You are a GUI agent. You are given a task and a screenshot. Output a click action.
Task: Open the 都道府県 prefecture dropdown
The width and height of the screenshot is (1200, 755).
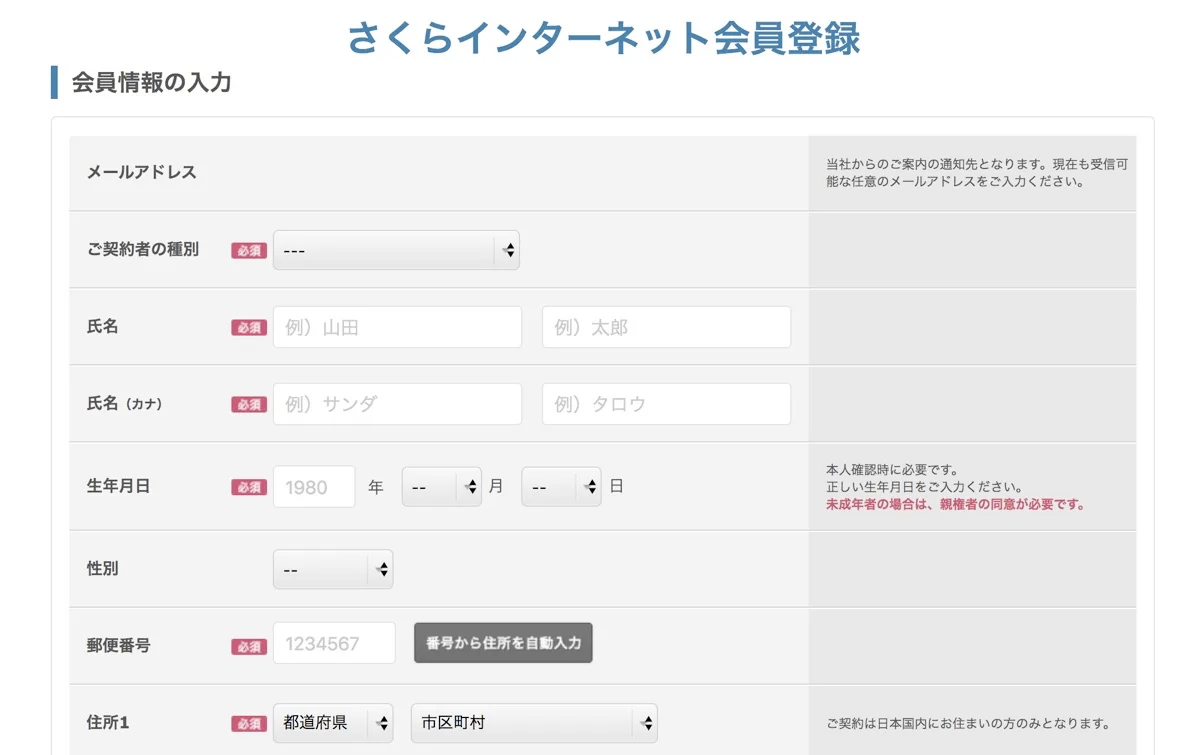(x=333, y=723)
